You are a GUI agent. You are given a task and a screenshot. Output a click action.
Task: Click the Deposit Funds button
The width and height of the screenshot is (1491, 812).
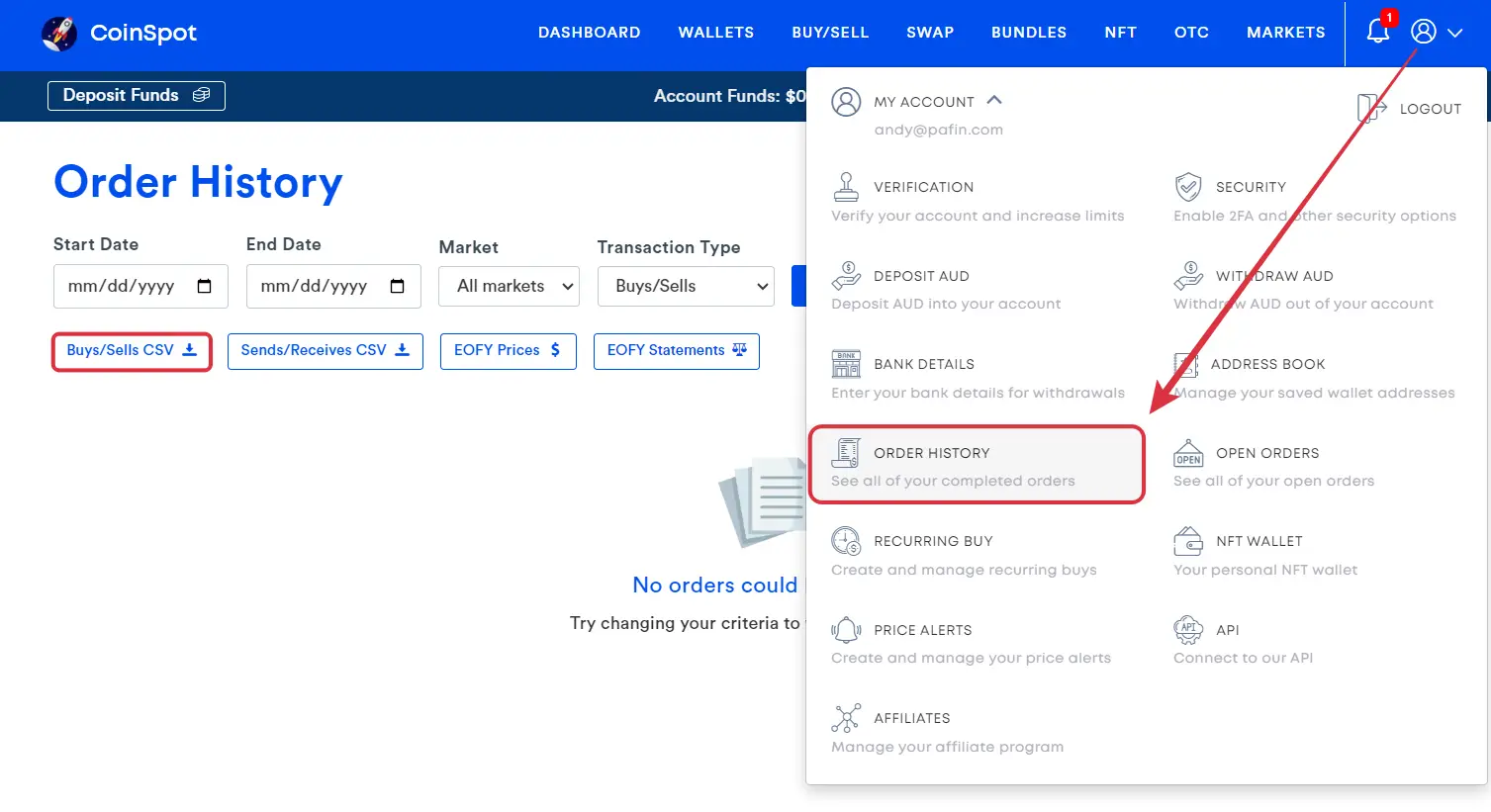[137, 95]
